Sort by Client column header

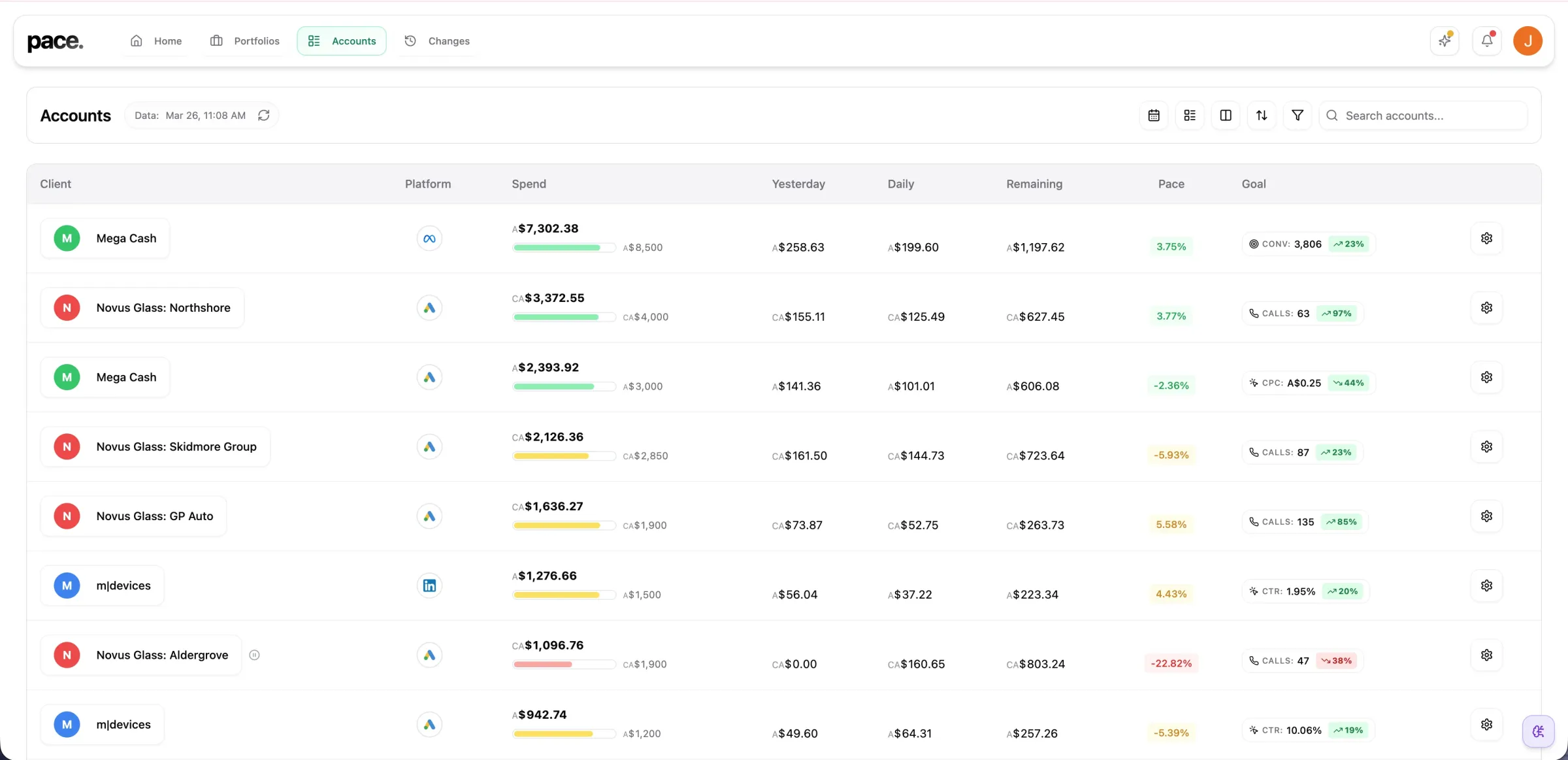(x=56, y=184)
